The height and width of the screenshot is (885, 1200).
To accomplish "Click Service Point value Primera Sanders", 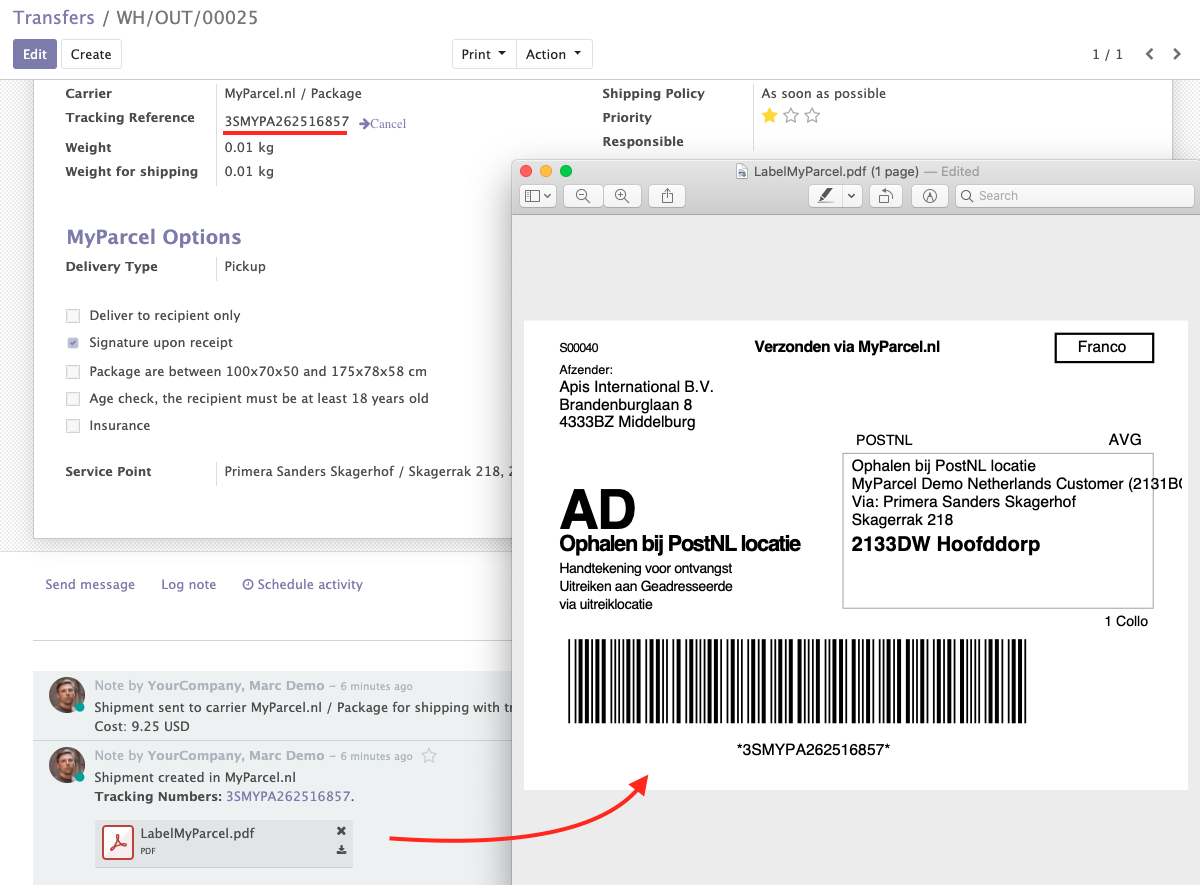I will click(367, 471).
